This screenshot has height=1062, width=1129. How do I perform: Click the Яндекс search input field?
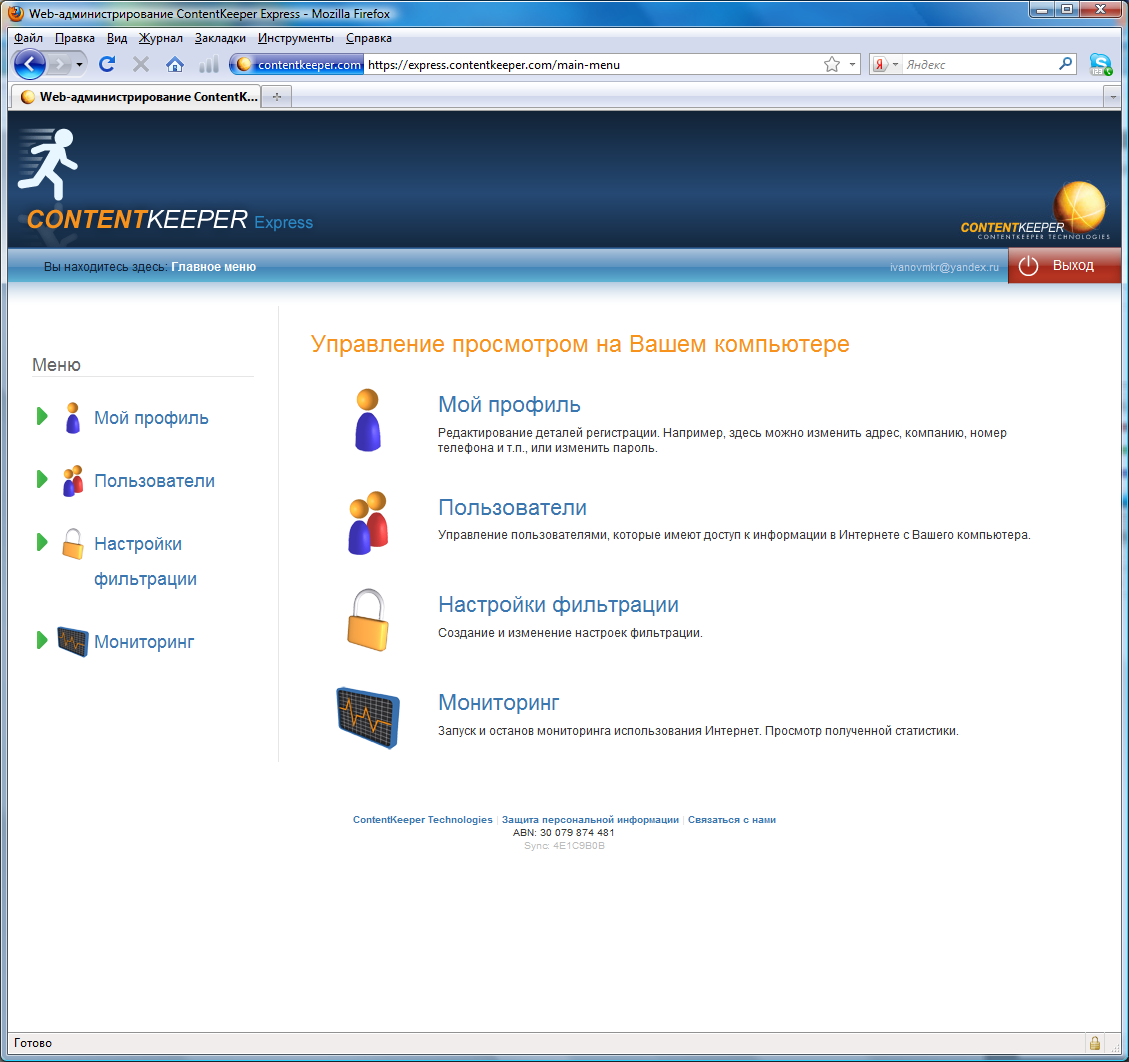(x=979, y=65)
